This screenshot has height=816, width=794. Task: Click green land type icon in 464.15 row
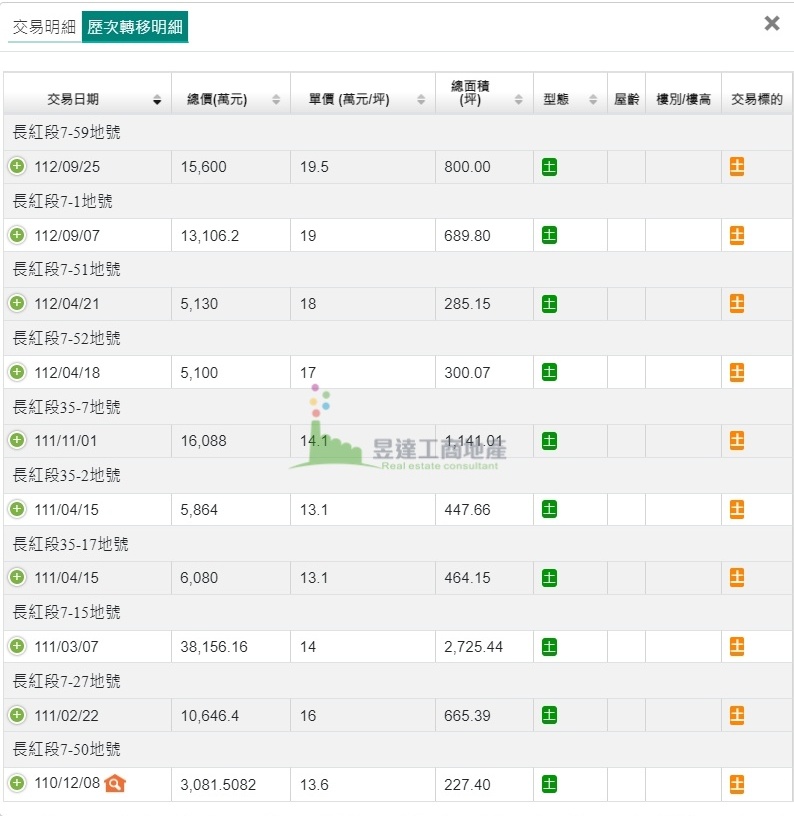coord(549,578)
